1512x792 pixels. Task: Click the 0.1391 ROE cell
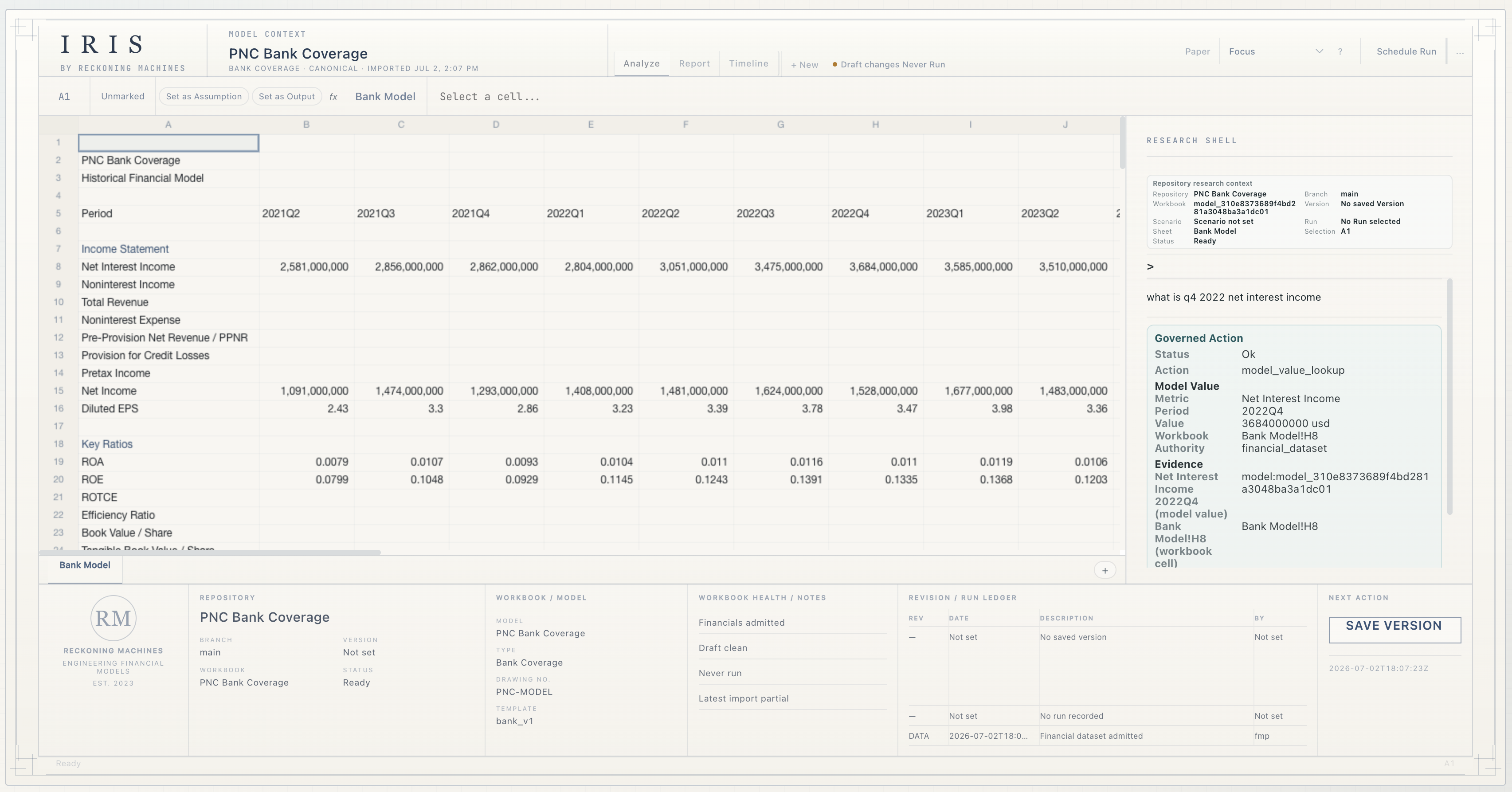[x=781, y=480]
